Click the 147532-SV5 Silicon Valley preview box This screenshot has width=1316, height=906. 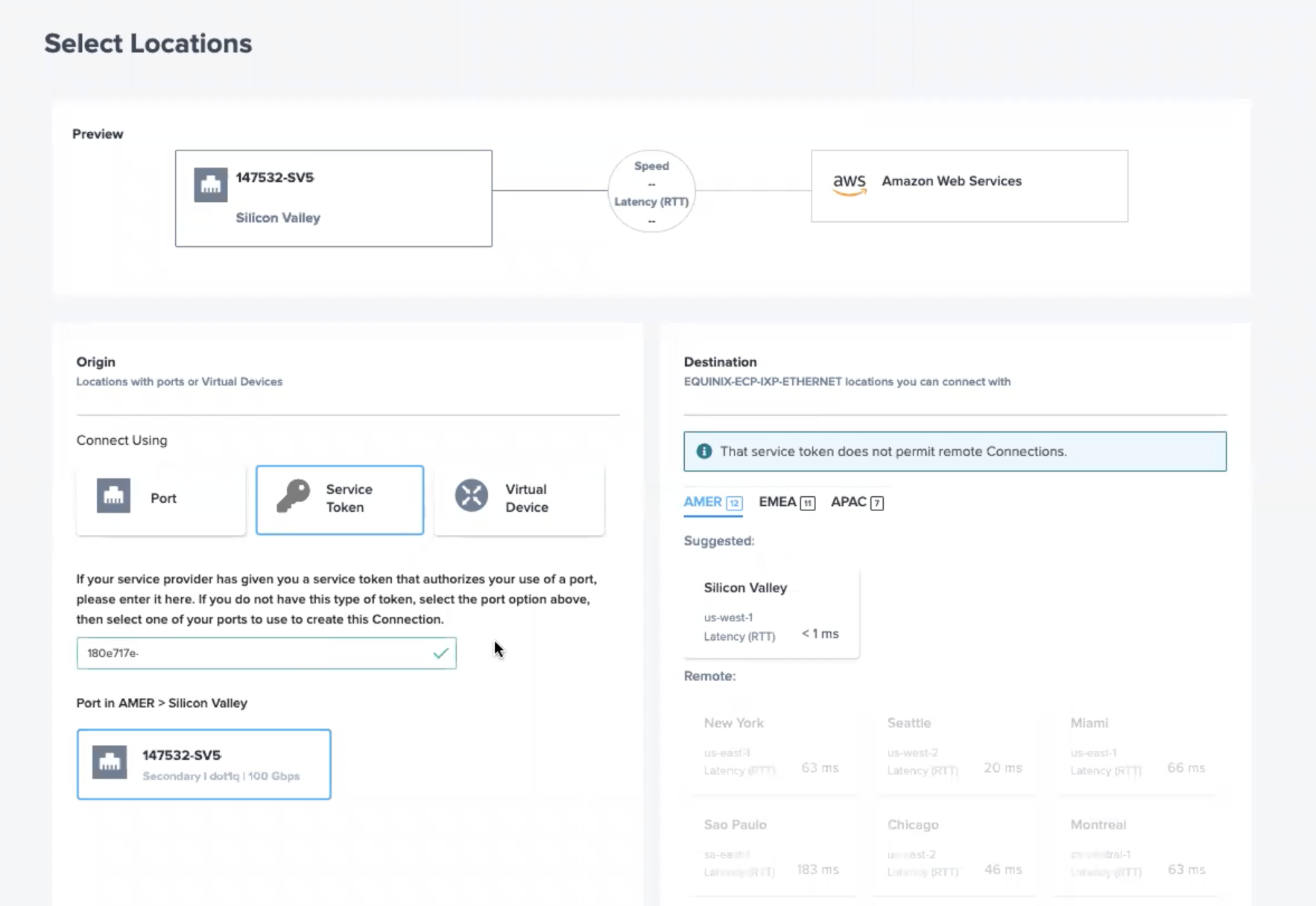[x=334, y=198]
